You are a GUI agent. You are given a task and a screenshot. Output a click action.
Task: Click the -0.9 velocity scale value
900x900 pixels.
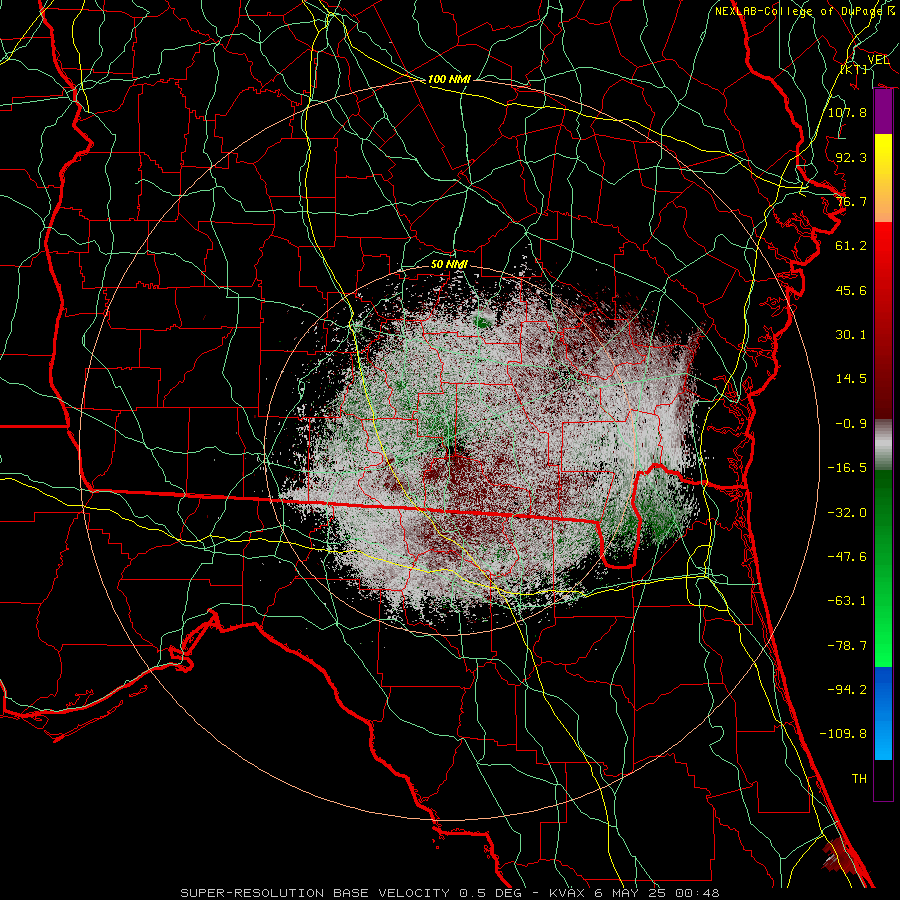(x=851, y=424)
